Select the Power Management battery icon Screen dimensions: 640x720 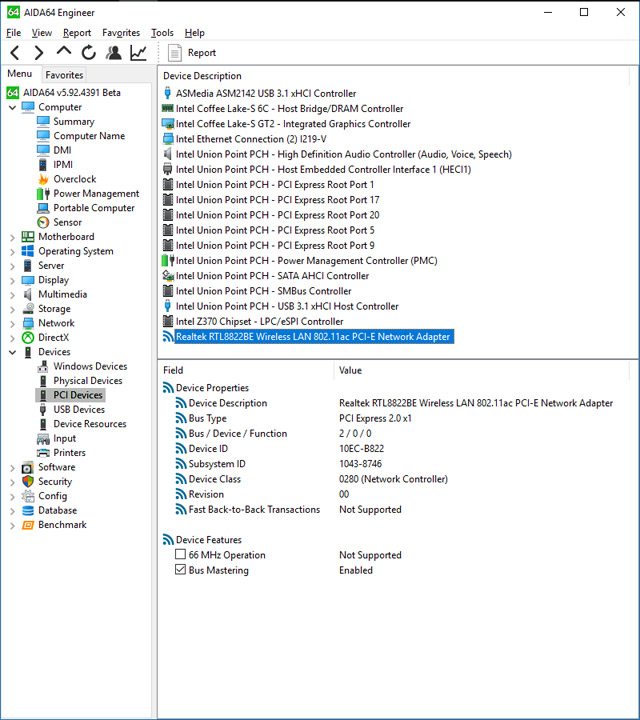[x=43, y=194]
